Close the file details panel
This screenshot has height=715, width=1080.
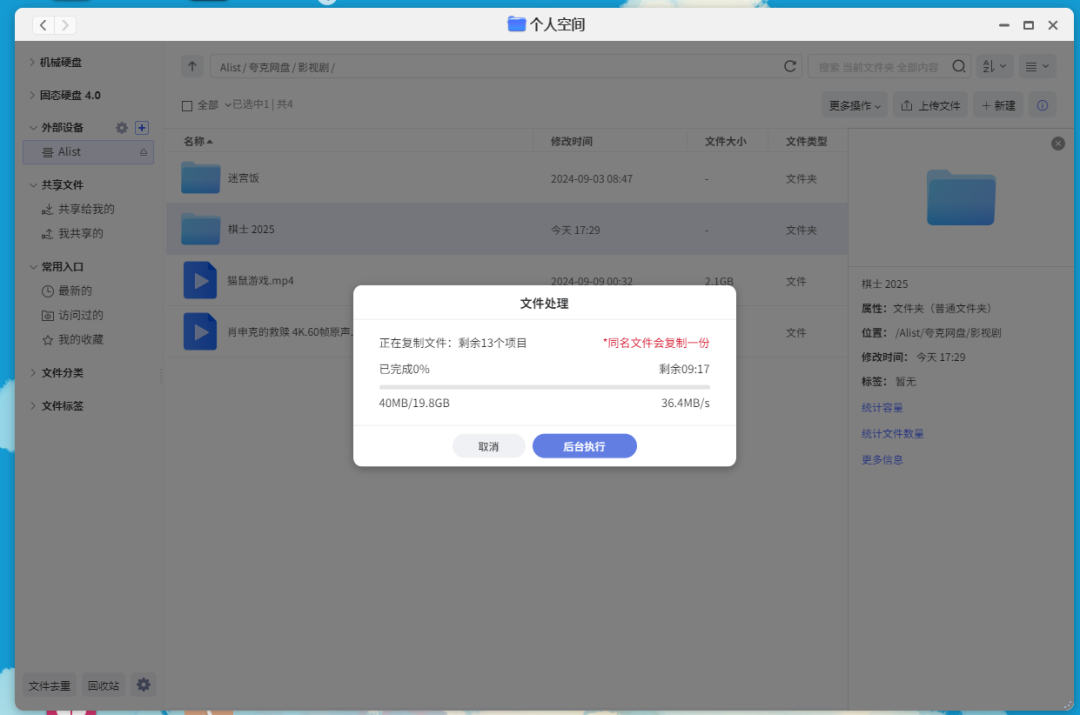coord(1058,143)
